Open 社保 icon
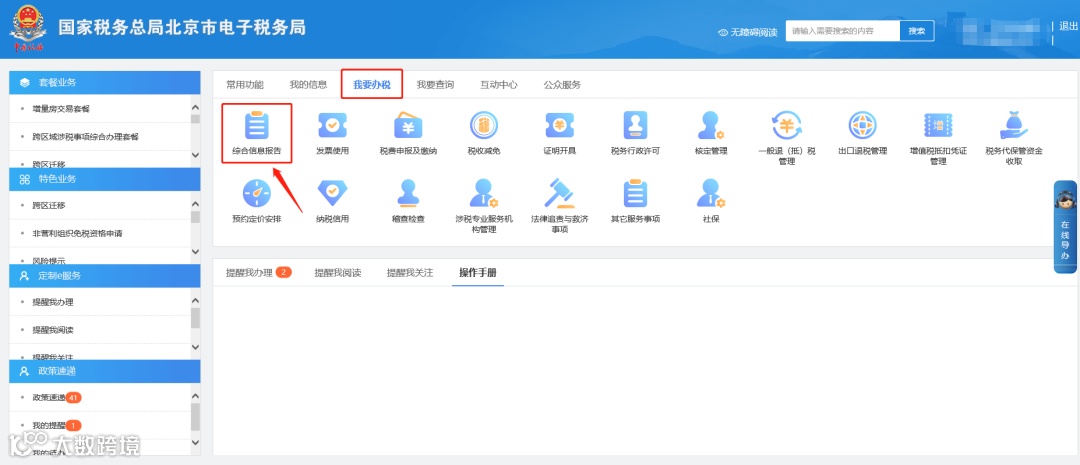Viewport: 1080px width, 465px height. (x=711, y=194)
